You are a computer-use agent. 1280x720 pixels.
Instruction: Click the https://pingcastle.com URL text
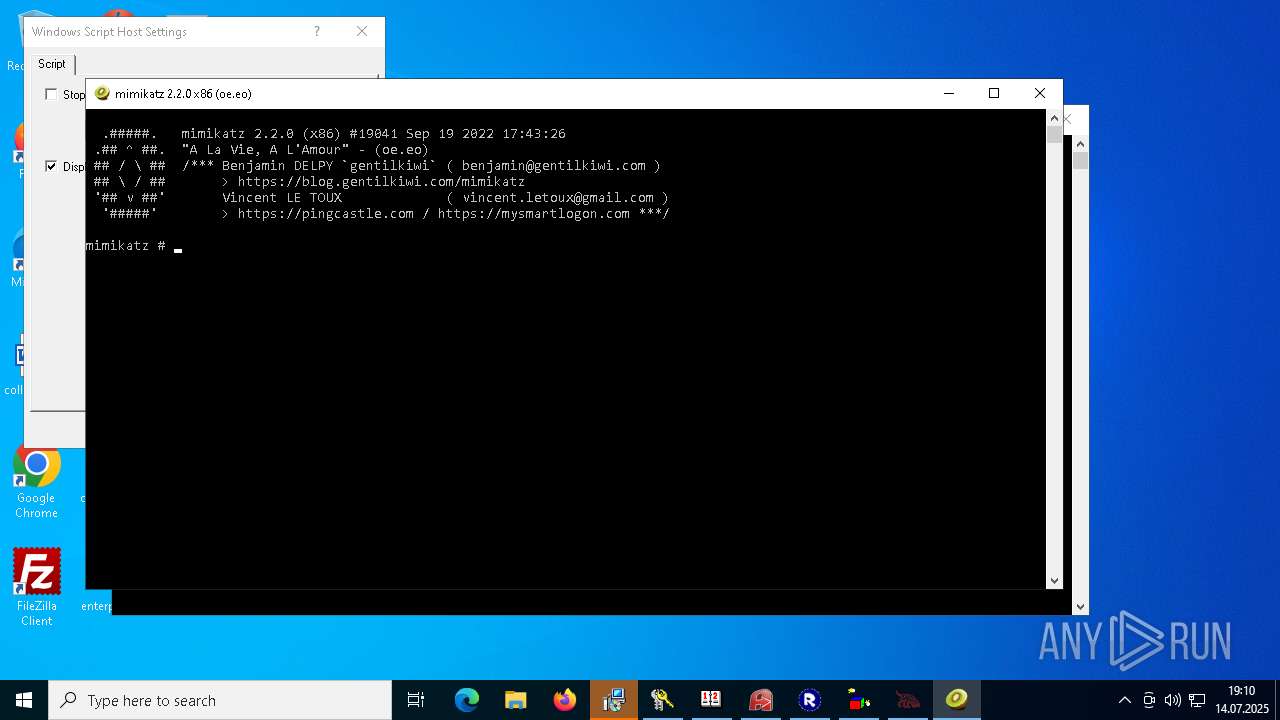[x=326, y=214]
